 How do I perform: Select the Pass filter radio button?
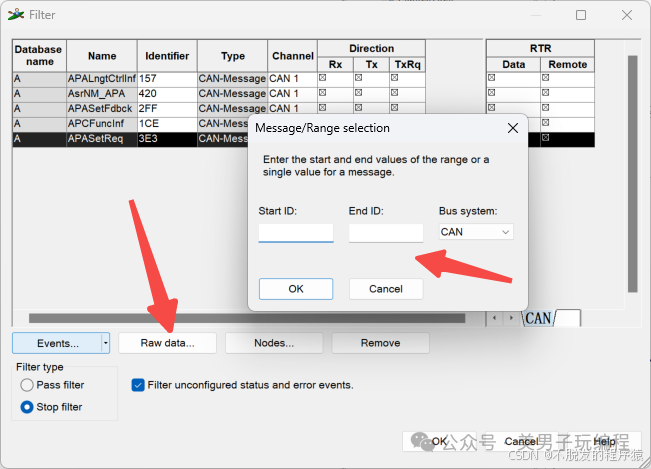click(x=27, y=385)
